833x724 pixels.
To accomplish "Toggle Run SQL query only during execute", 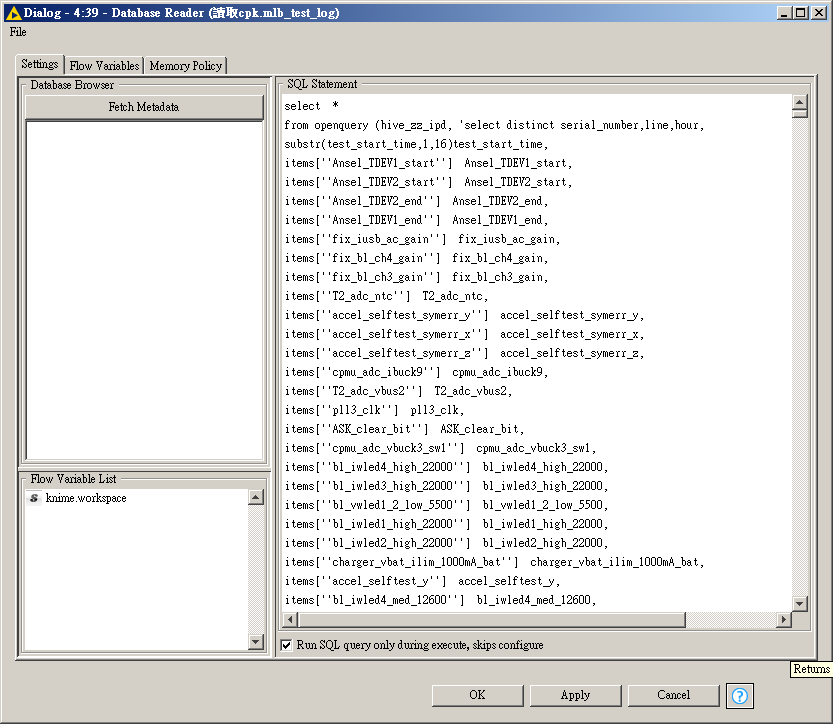I will pos(287,645).
